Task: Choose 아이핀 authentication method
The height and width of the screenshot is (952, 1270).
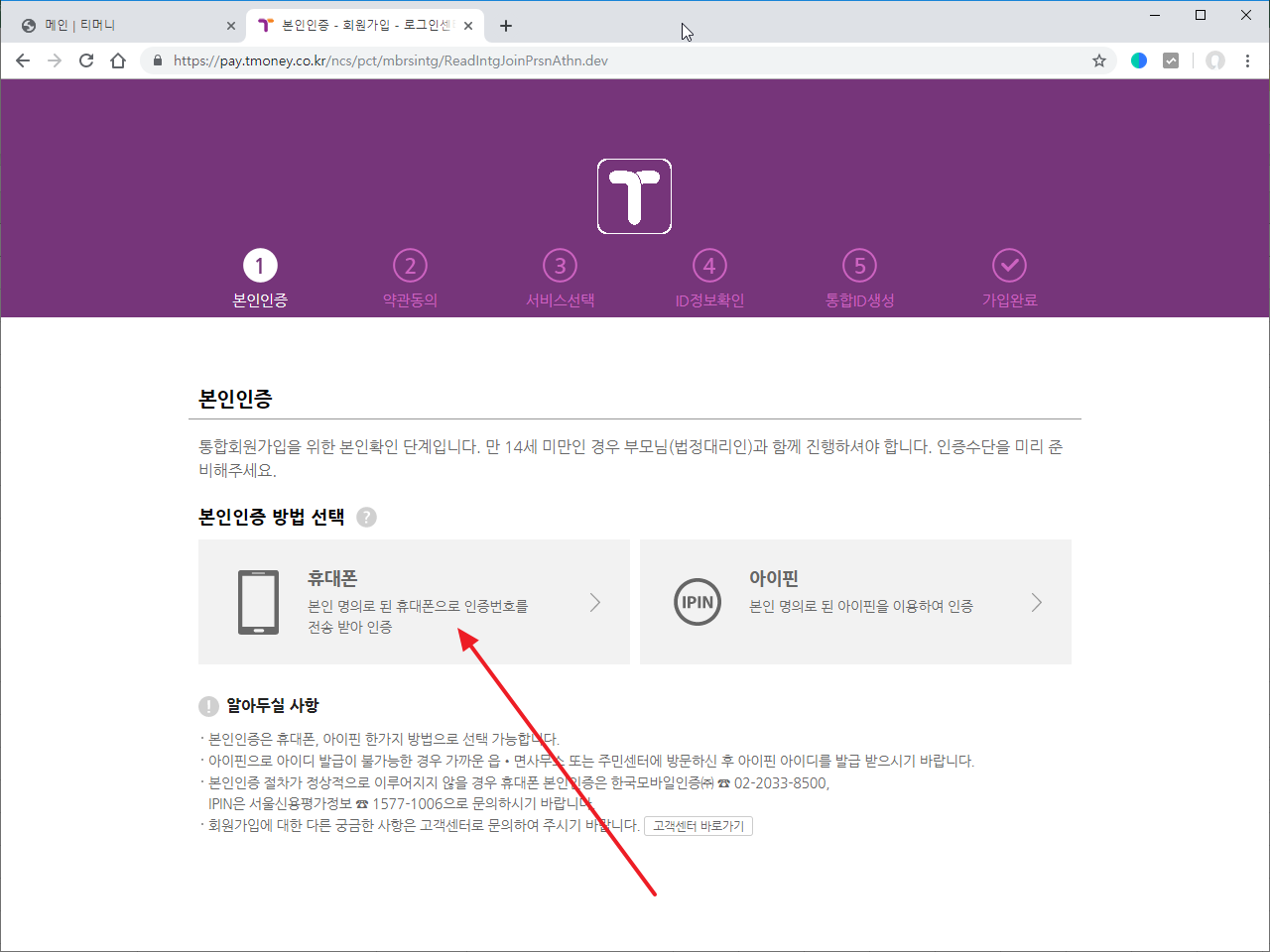Action: click(x=855, y=602)
